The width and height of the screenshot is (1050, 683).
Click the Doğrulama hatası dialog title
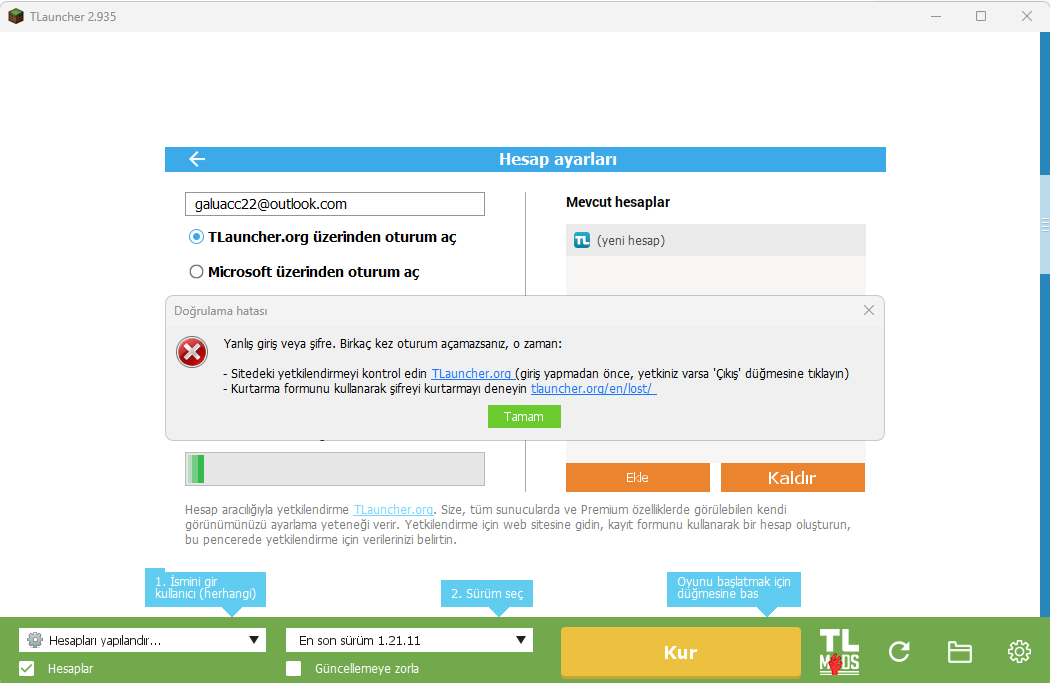click(220, 311)
